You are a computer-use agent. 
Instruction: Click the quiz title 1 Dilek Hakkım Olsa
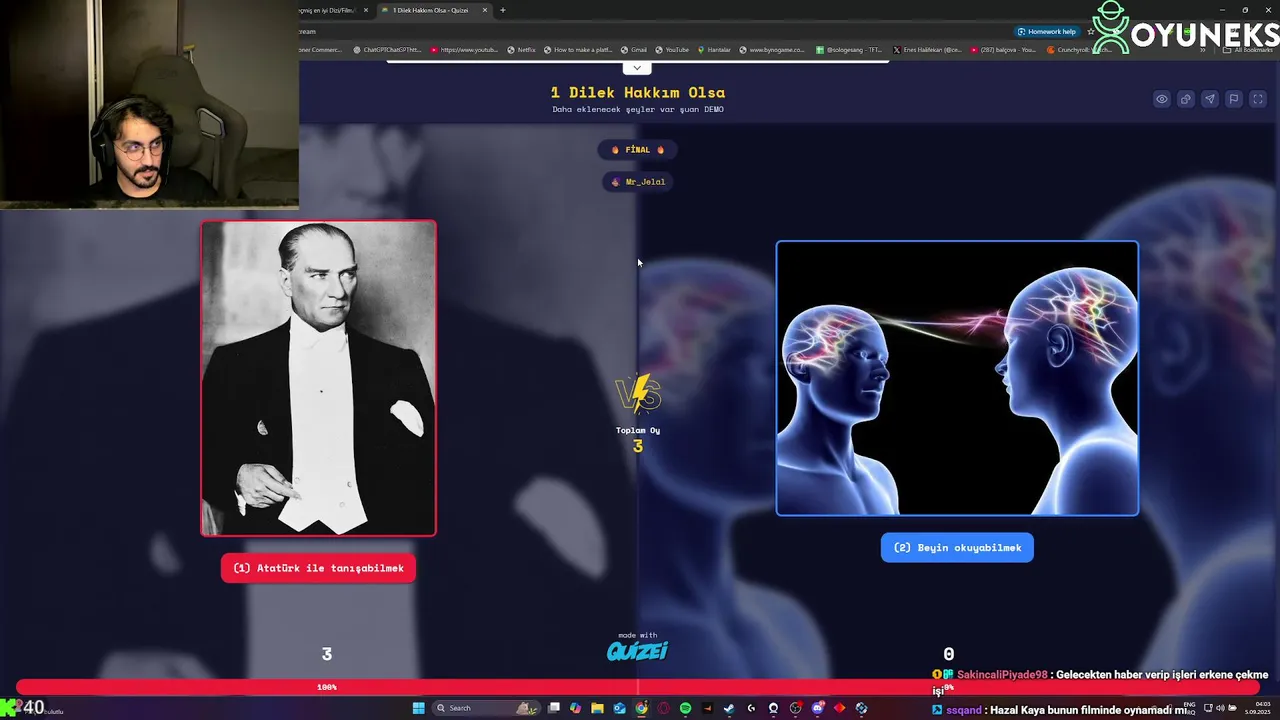(x=637, y=93)
